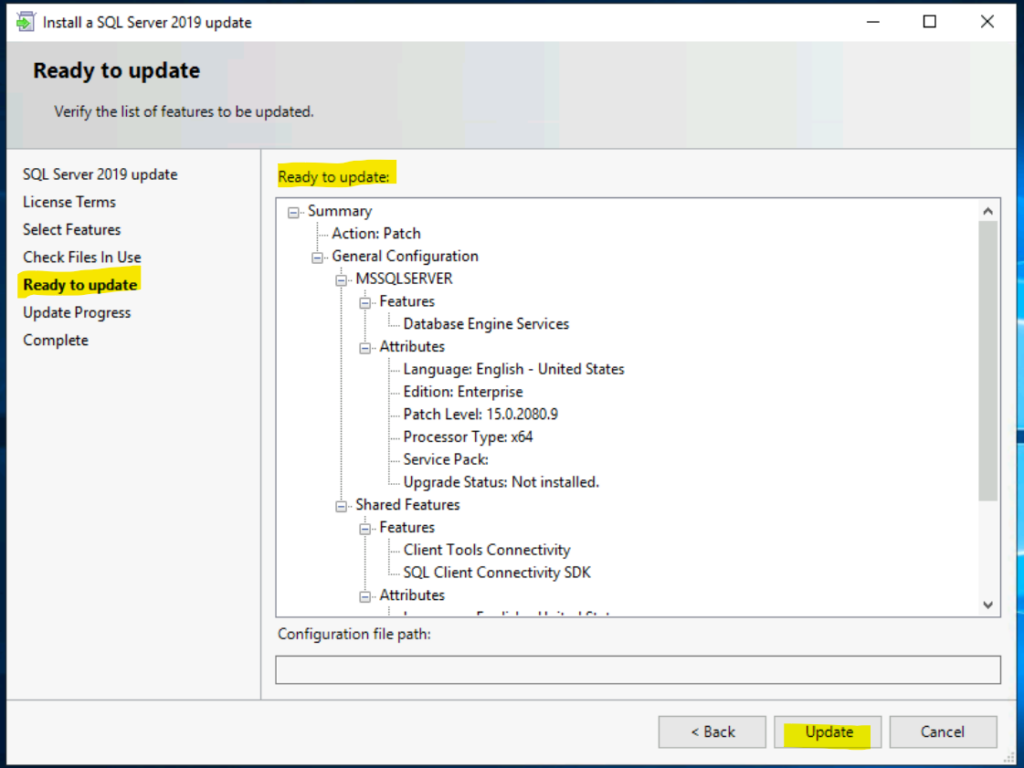Click the 'Ready to update:' label above tree
Screen dimensions: 1024x768
(x=333, y=177)
